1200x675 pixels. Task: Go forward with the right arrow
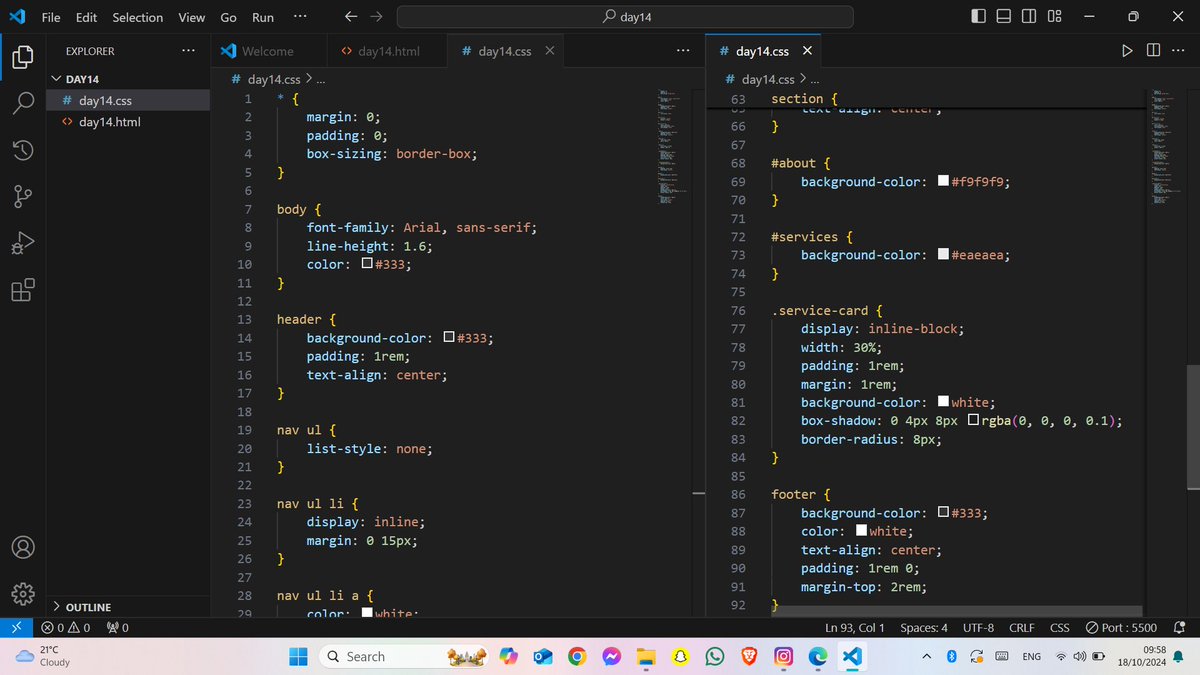[376, 17]
